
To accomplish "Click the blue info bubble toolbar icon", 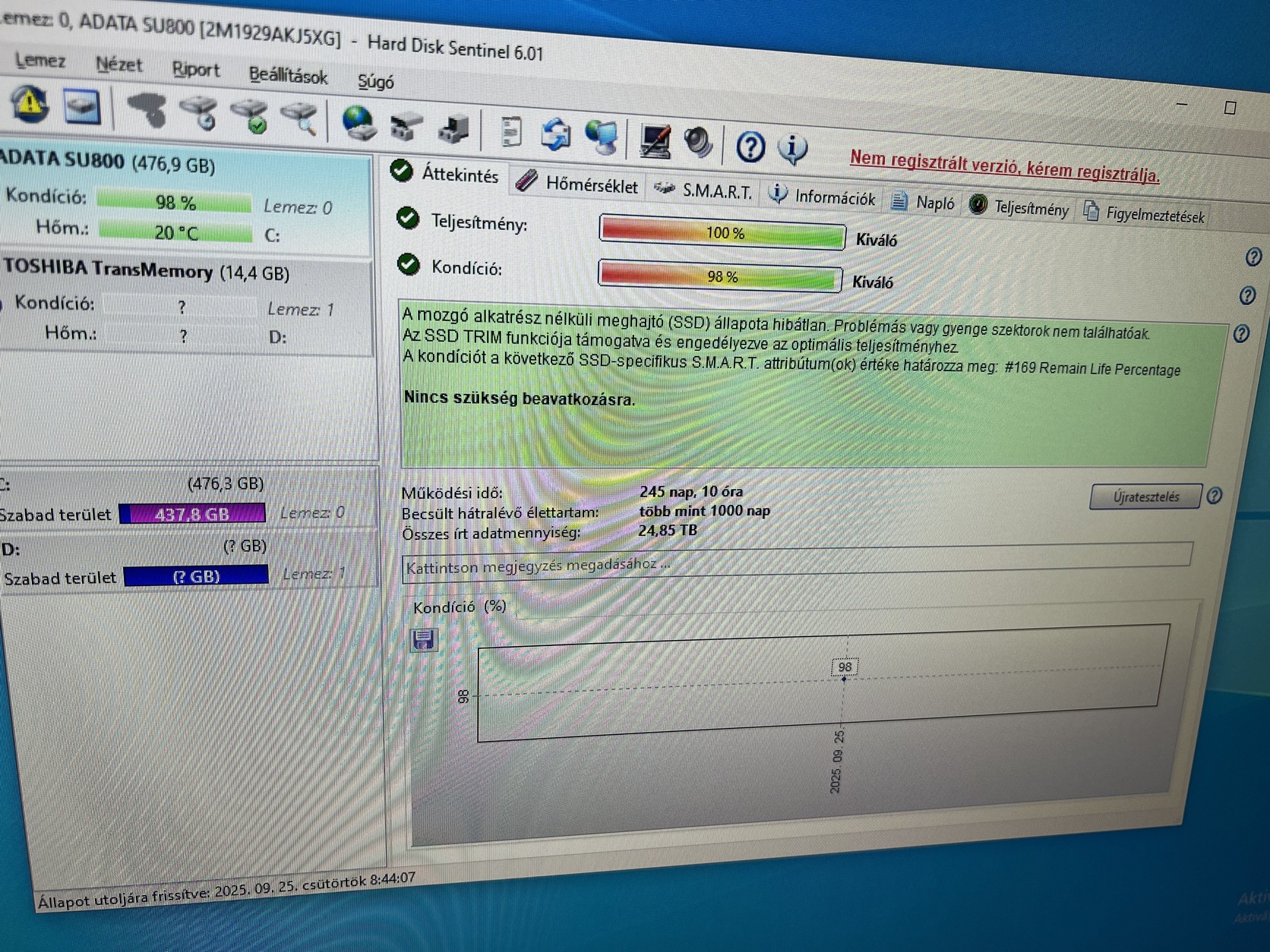I will (792, 148).
